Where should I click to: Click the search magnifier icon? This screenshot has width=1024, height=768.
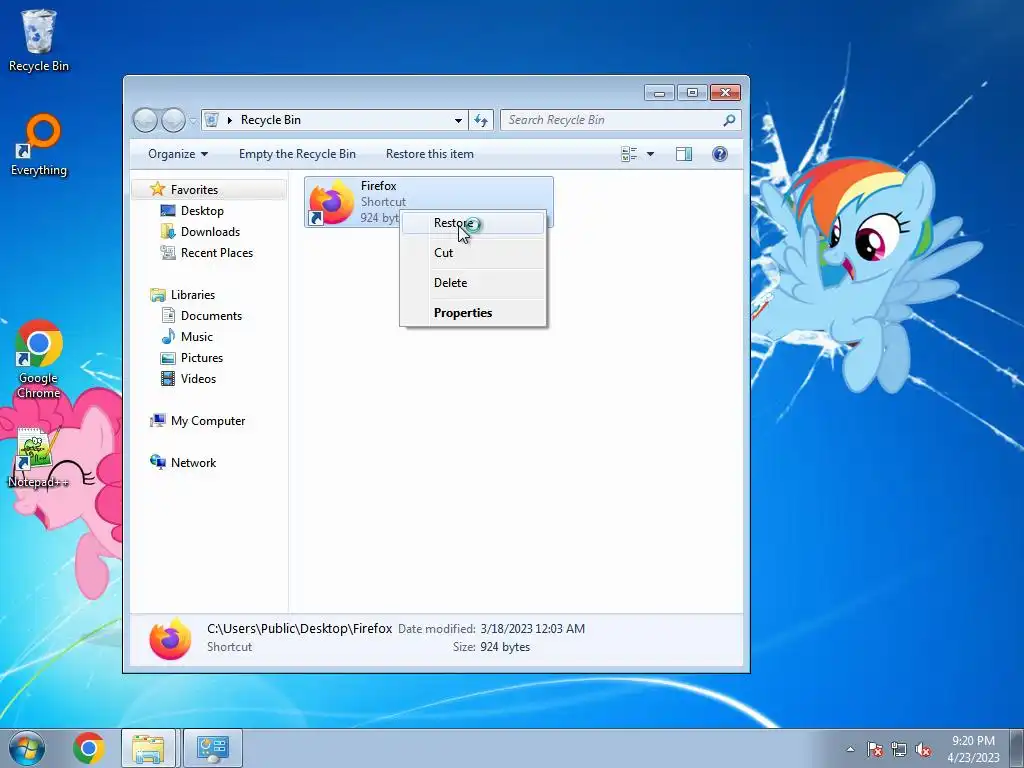pos(729,120)
